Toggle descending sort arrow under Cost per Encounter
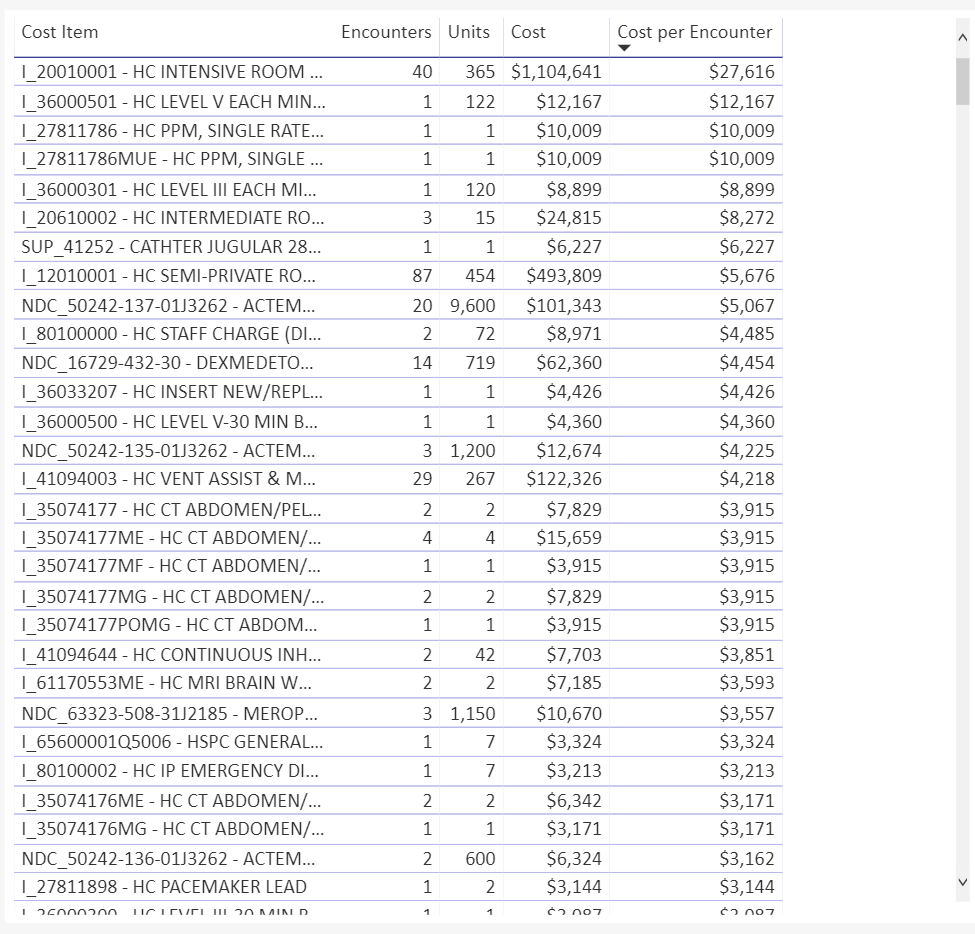Viewport: 975px width, 934px height. tap(624, 48)
